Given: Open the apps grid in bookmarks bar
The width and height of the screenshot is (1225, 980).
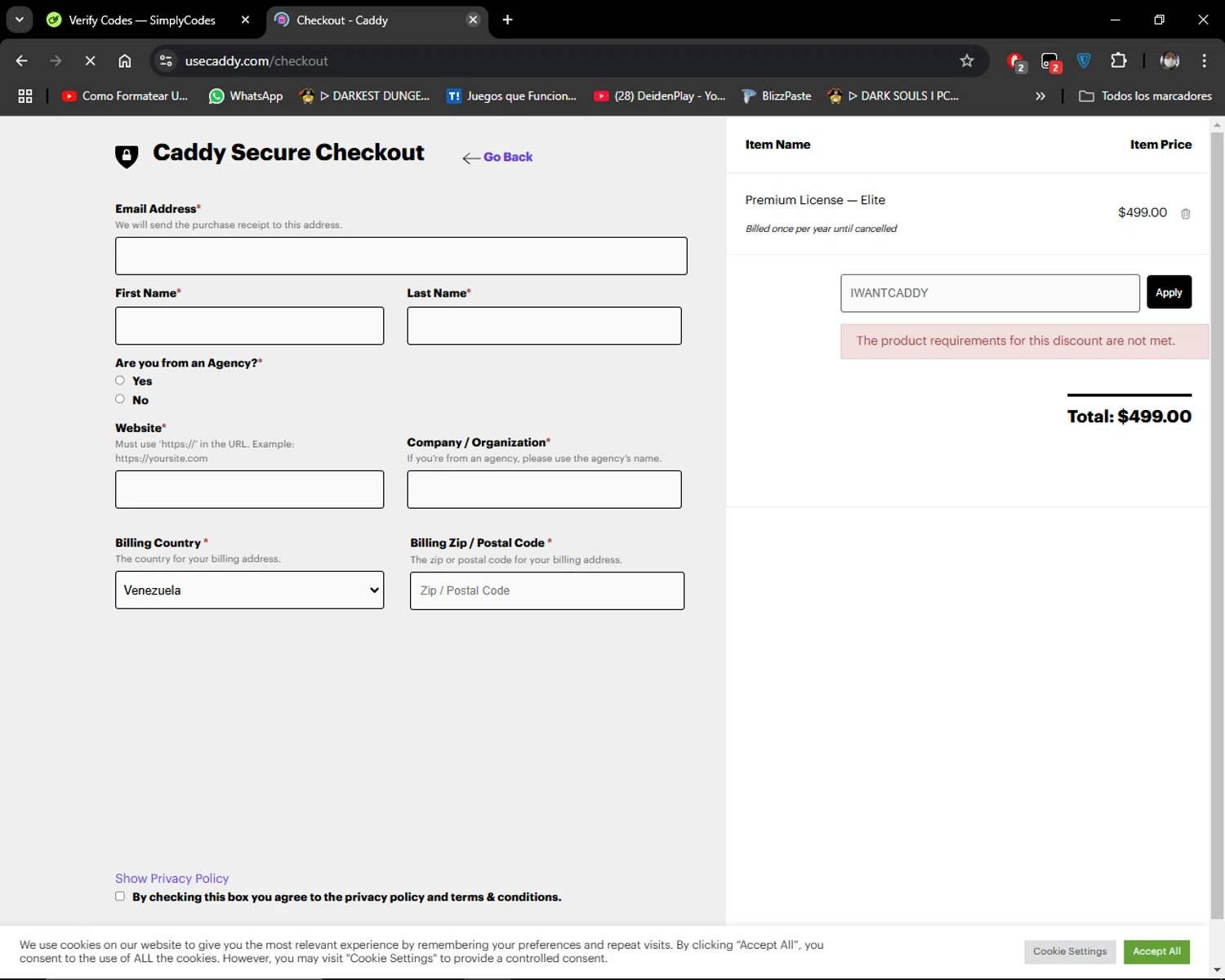Looking at the screenshot, I should coord(25,96).
